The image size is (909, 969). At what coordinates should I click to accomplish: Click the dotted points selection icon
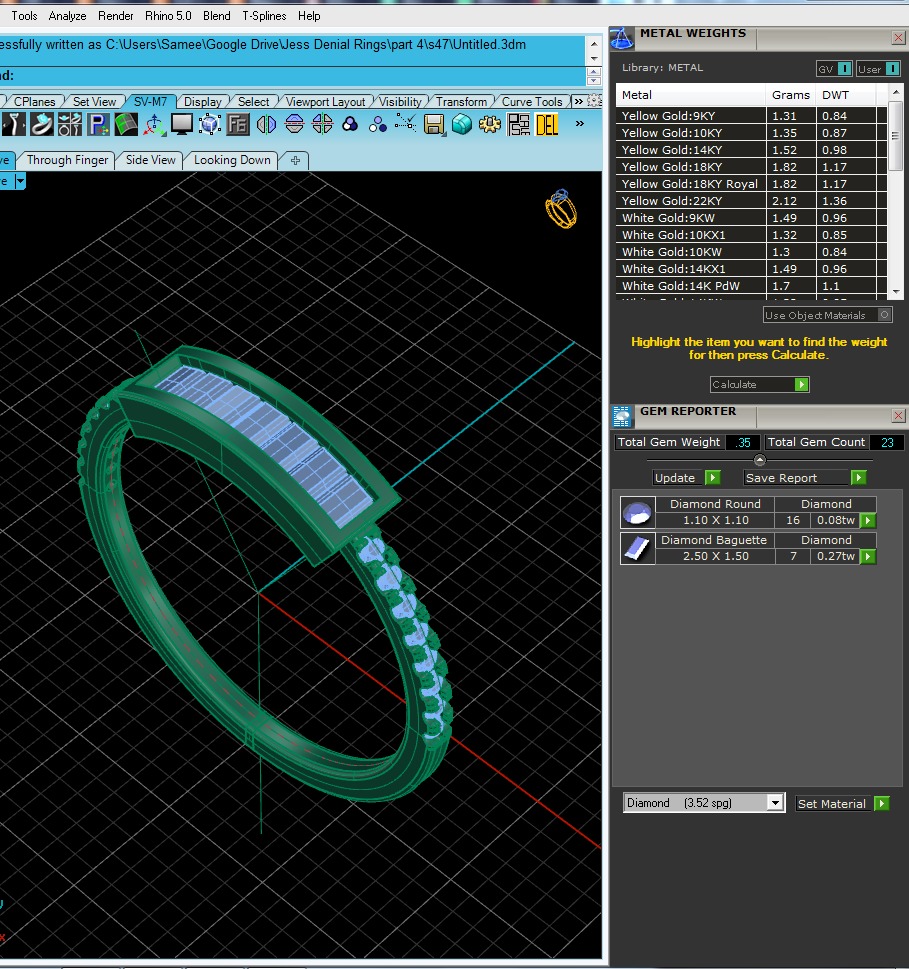405,123
